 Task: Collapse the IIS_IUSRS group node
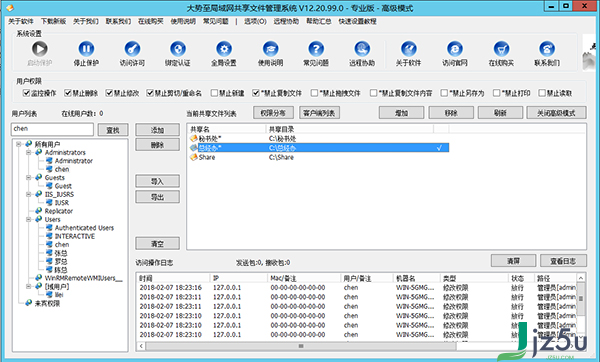[x=29, y=194]
